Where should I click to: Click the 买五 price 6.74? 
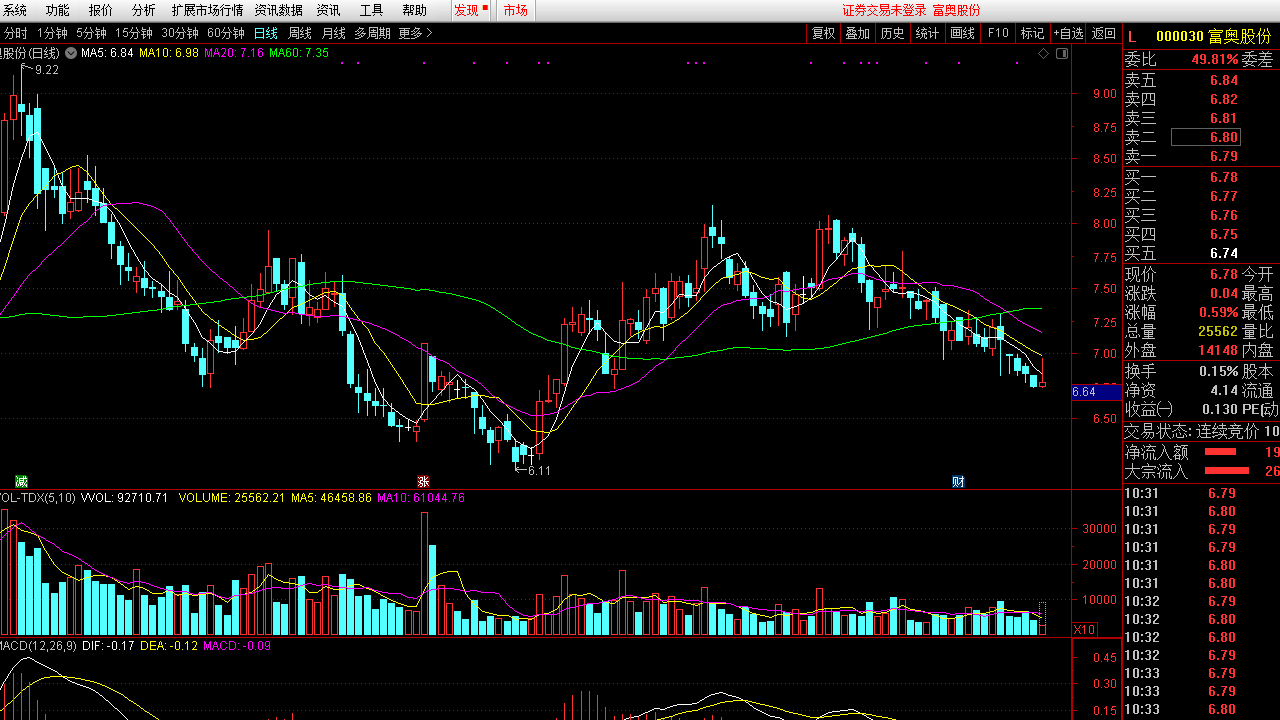coord(1223,253)
